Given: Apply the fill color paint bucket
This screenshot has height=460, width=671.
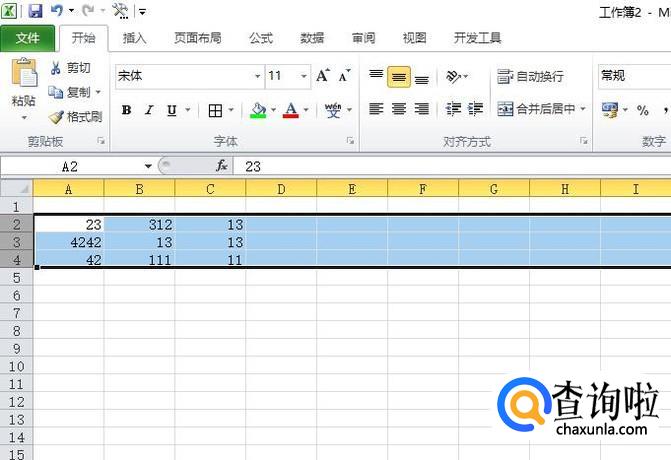Looking at the screenshot, I should point(258,110).
